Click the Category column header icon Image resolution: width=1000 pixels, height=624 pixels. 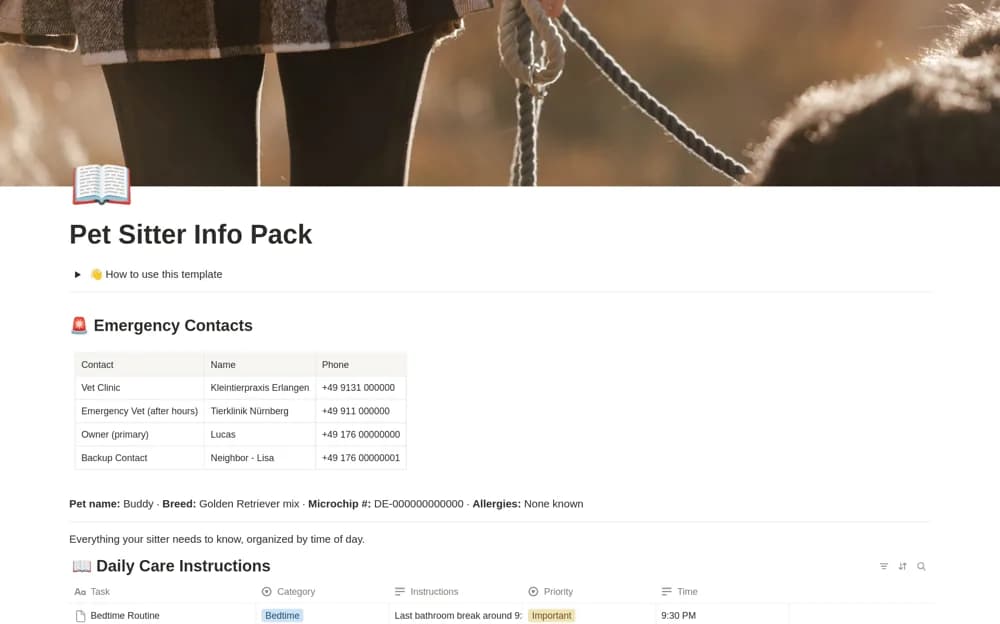(267, 591)
